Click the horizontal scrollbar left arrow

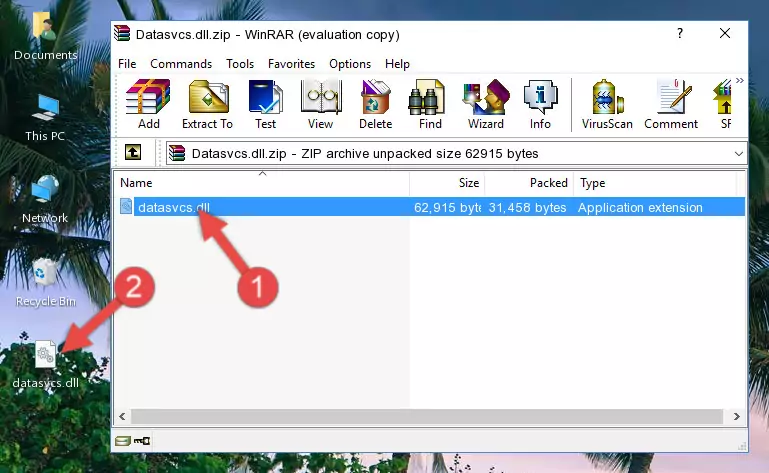click(x=122, y=417)
